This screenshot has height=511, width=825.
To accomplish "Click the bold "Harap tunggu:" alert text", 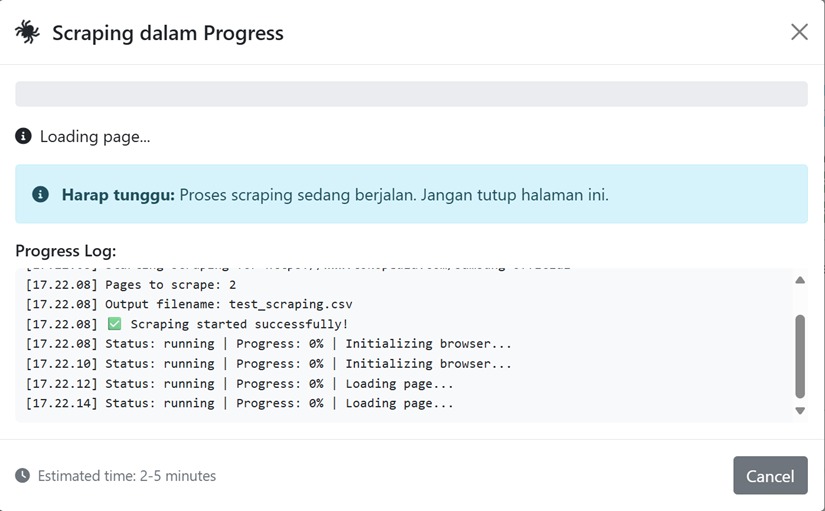I will [118, 194].
